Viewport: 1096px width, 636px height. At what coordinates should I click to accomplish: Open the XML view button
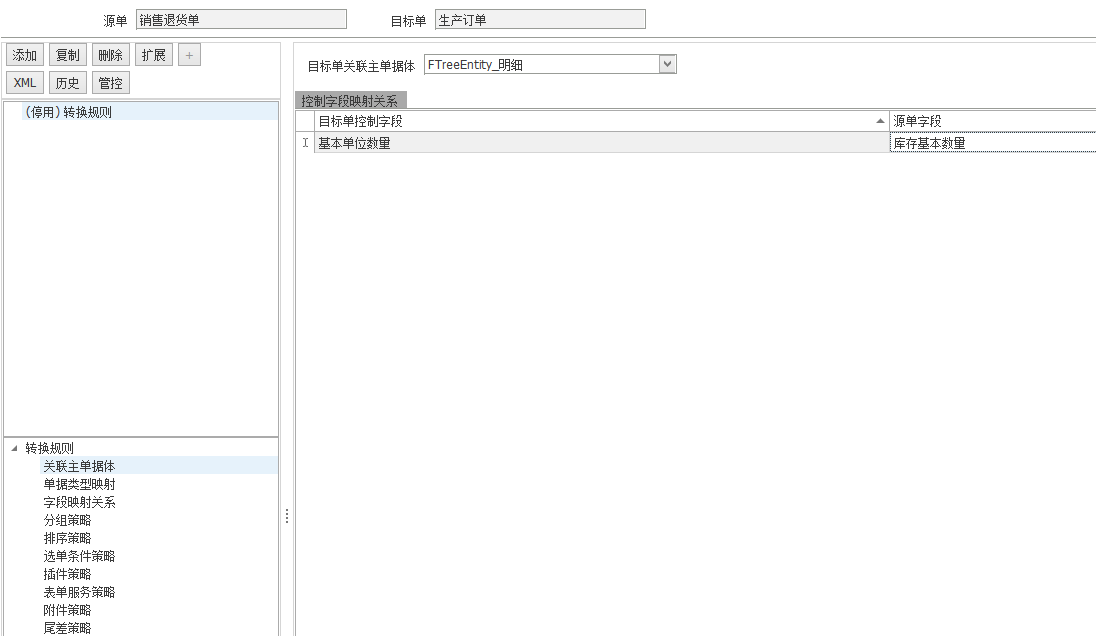click(x=25, y=83)
